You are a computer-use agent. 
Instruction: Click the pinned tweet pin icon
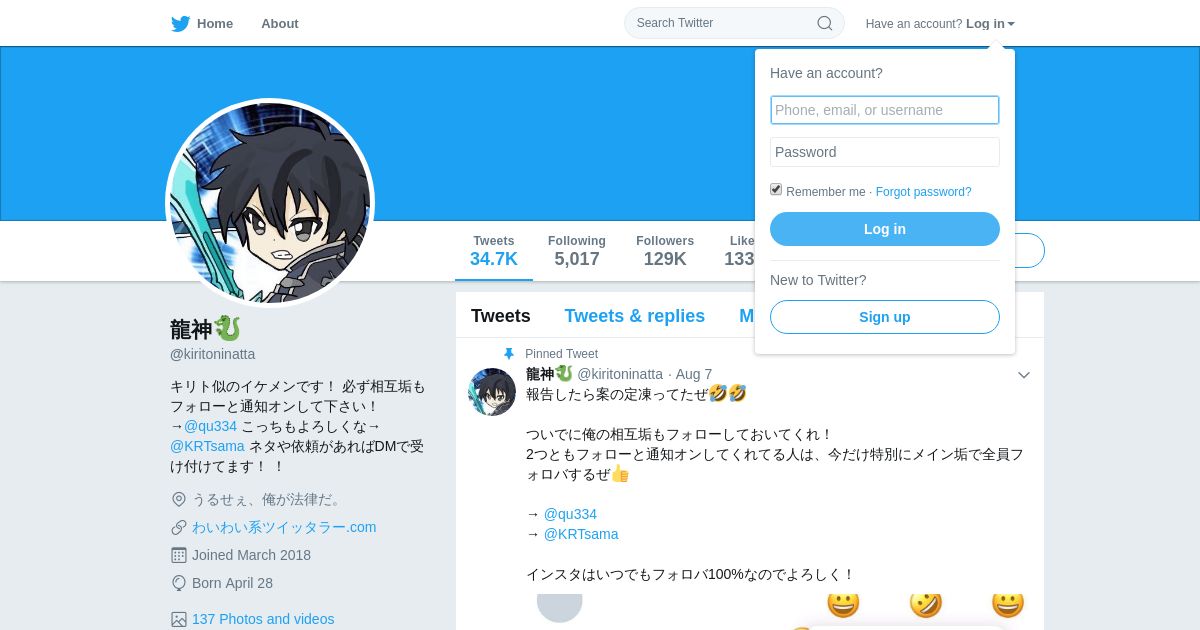(509, 354)
